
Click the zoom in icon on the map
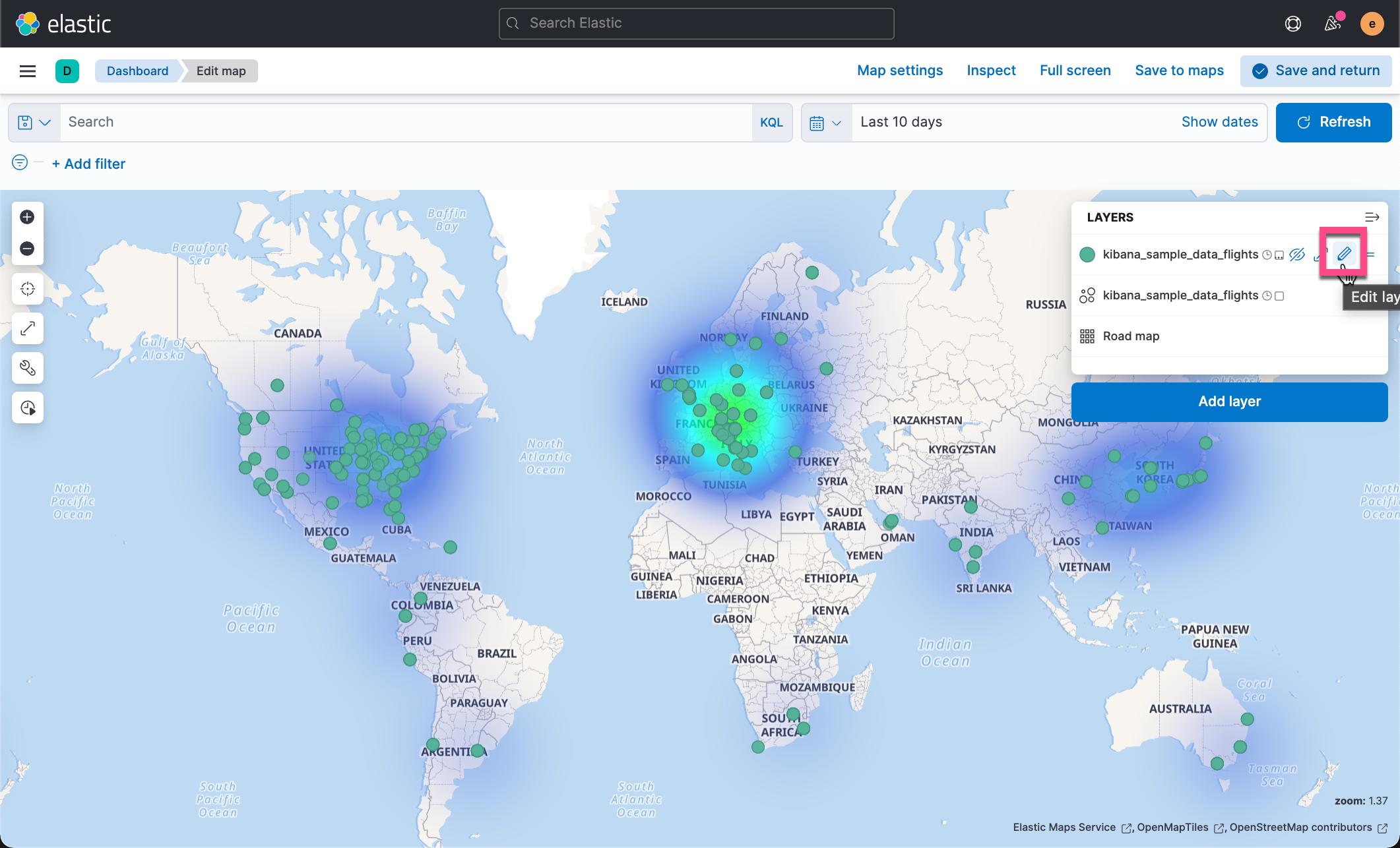coord(27,216)
